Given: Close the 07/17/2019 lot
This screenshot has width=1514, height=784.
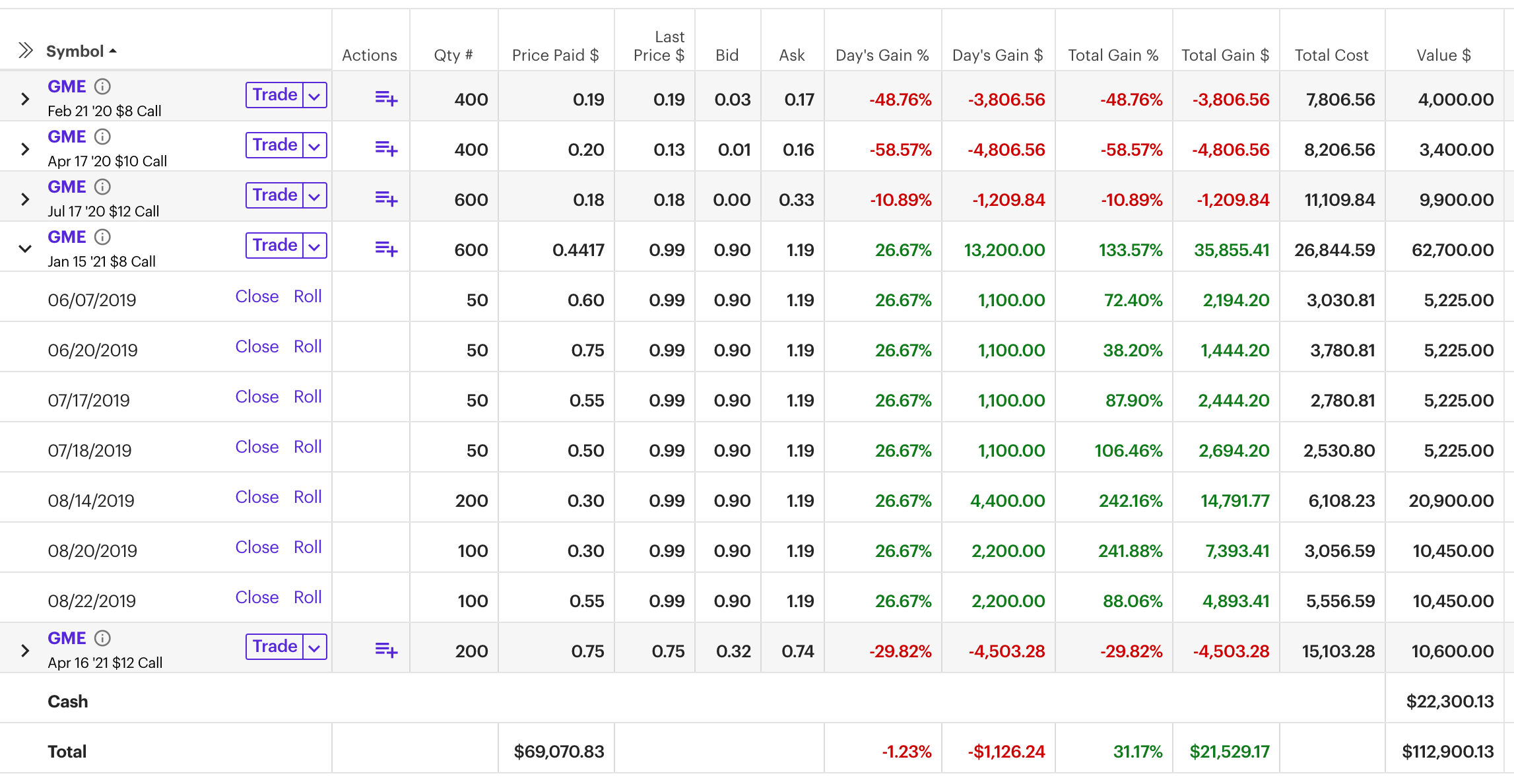Looking at the screenshot, I should (x=257, y=397).
